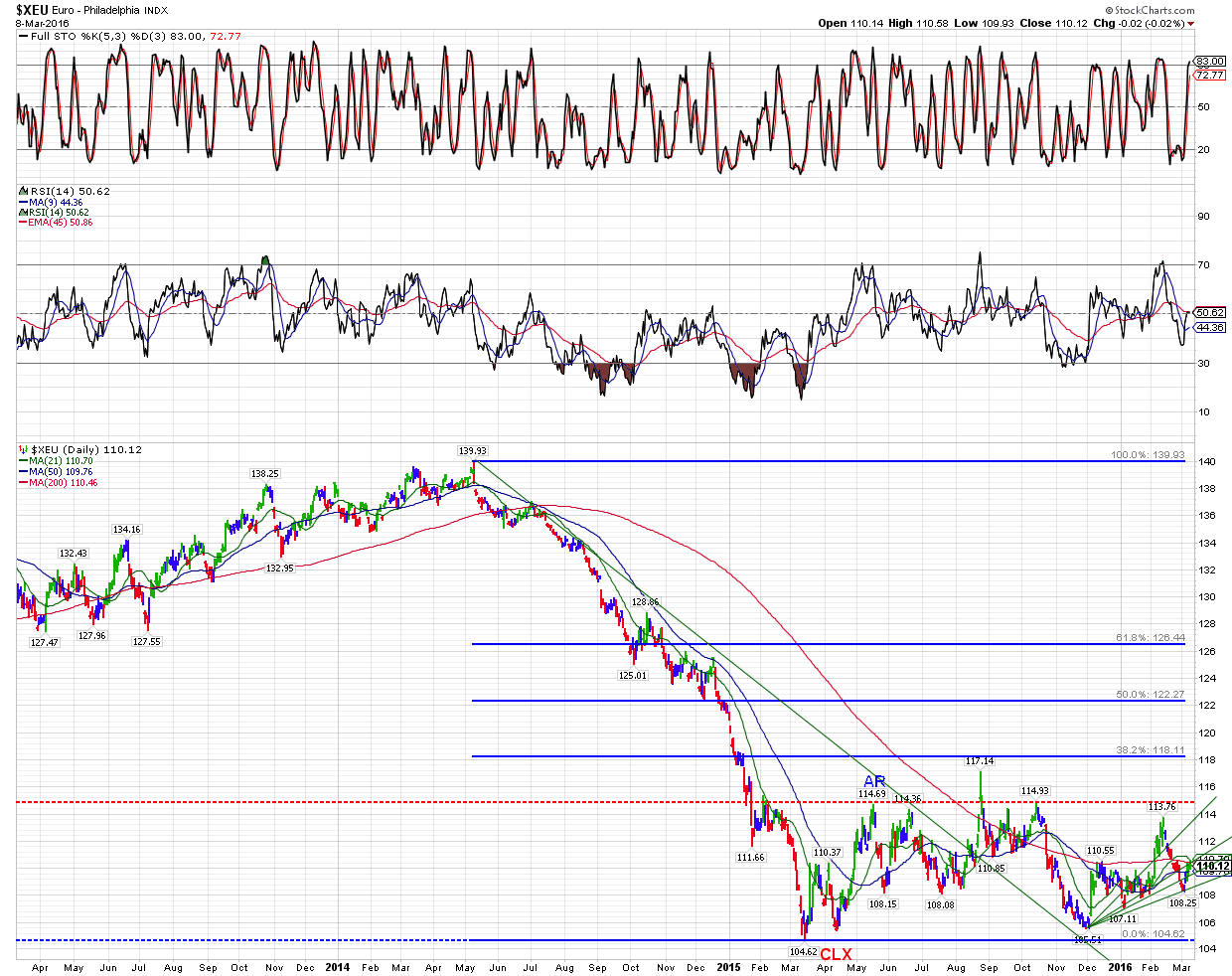The image size is (1232, 976).
Task: Click the 117.14 high price label
Action: click(x=979, y=761)
